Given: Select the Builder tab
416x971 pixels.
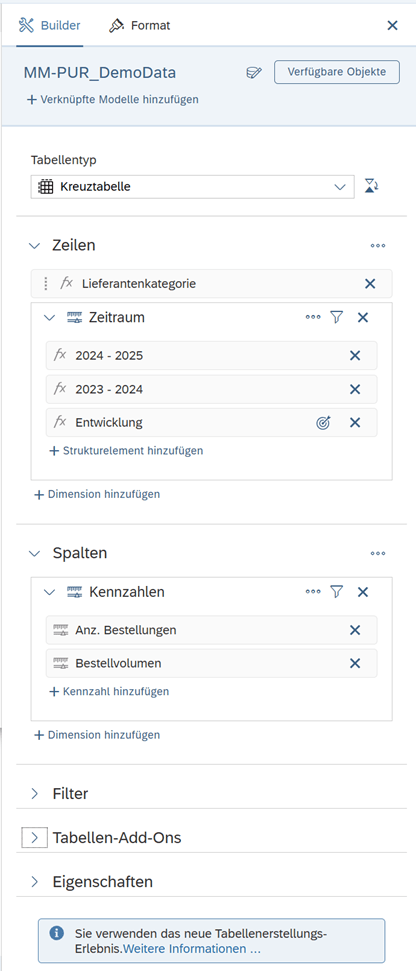Looking at the screenshot, I should tap(50, 26).
